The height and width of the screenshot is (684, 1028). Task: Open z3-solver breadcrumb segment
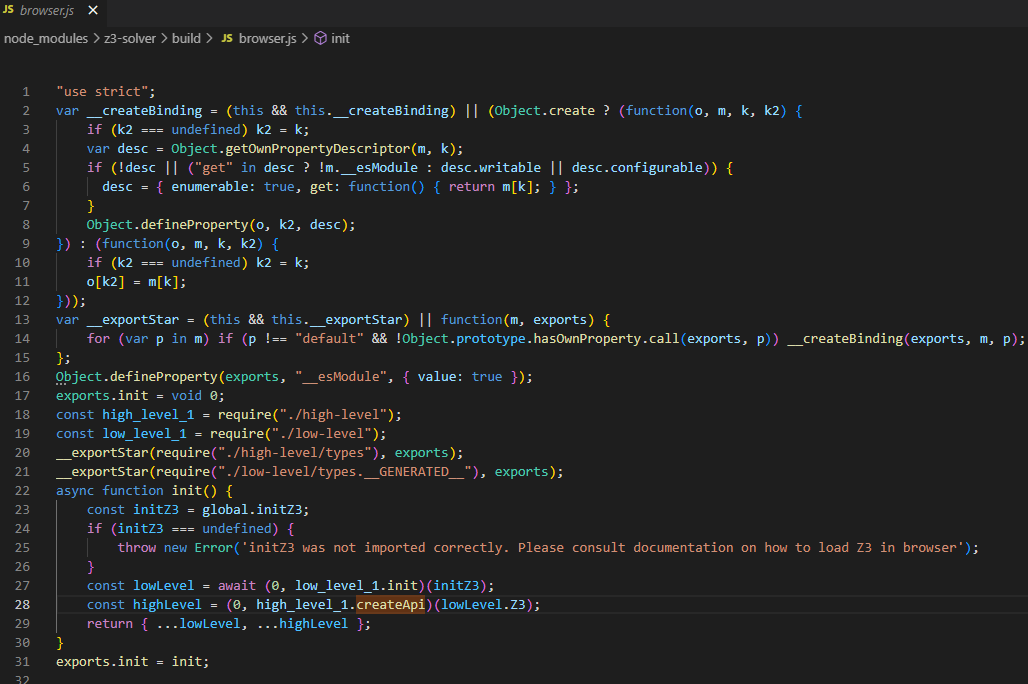(130, 39)
